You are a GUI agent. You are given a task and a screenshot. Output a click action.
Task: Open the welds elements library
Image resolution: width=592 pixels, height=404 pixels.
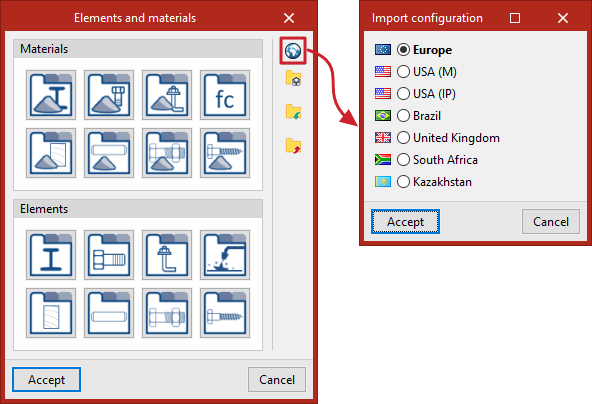[x=225, y=255]
